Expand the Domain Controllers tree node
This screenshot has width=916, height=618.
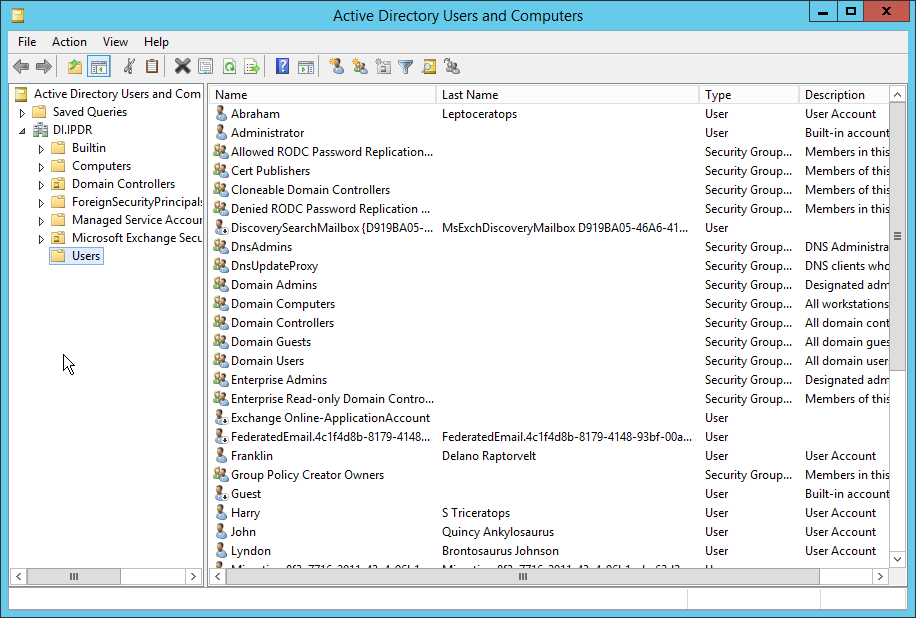[41, 185]
